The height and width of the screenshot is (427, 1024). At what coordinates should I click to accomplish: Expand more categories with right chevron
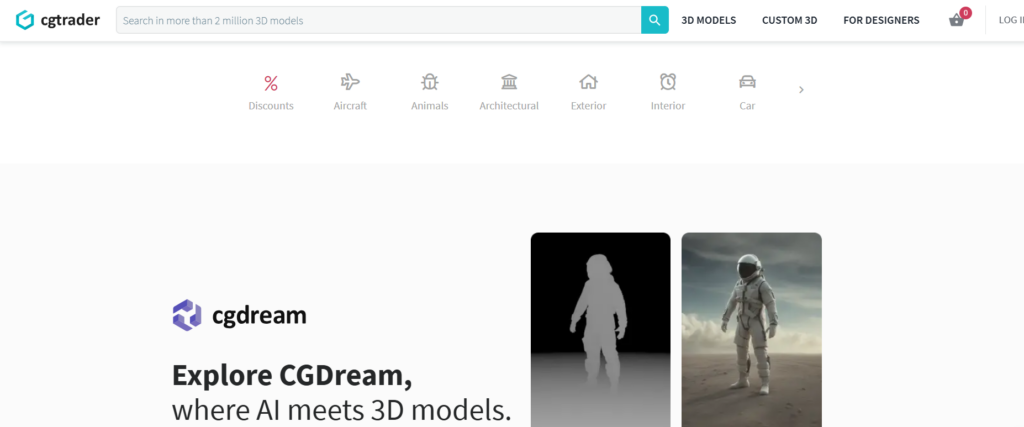point(801,90)
